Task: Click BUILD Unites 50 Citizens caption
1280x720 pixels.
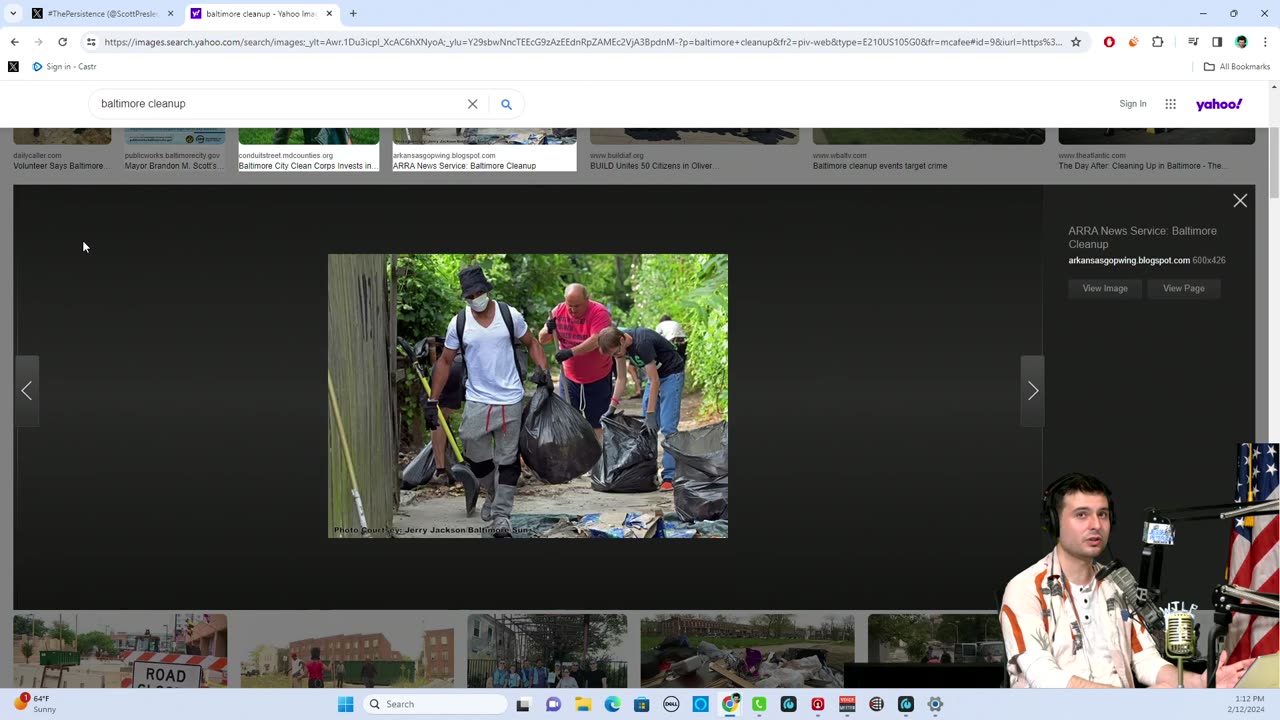Action: point(653,166)
